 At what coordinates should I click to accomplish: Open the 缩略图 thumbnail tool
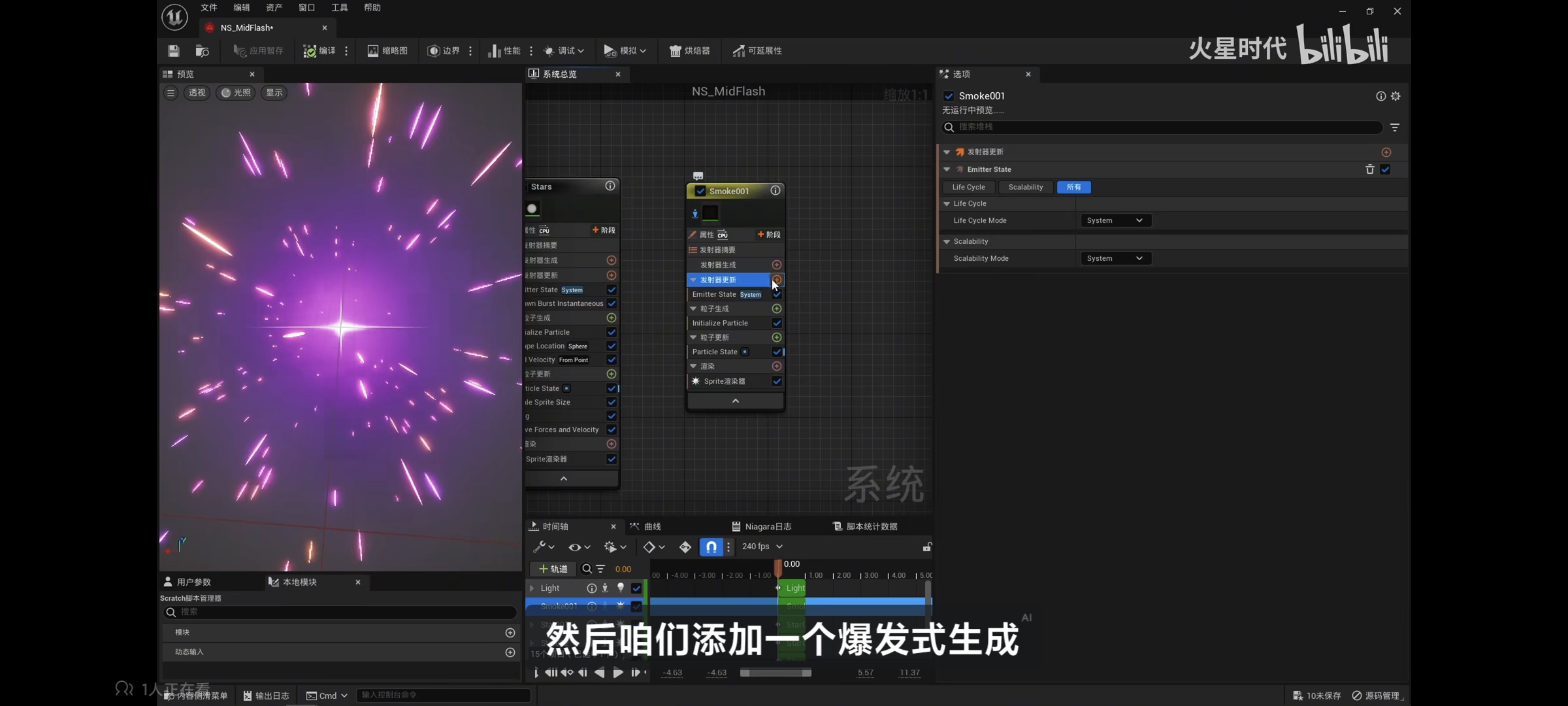tap(387, 50)
